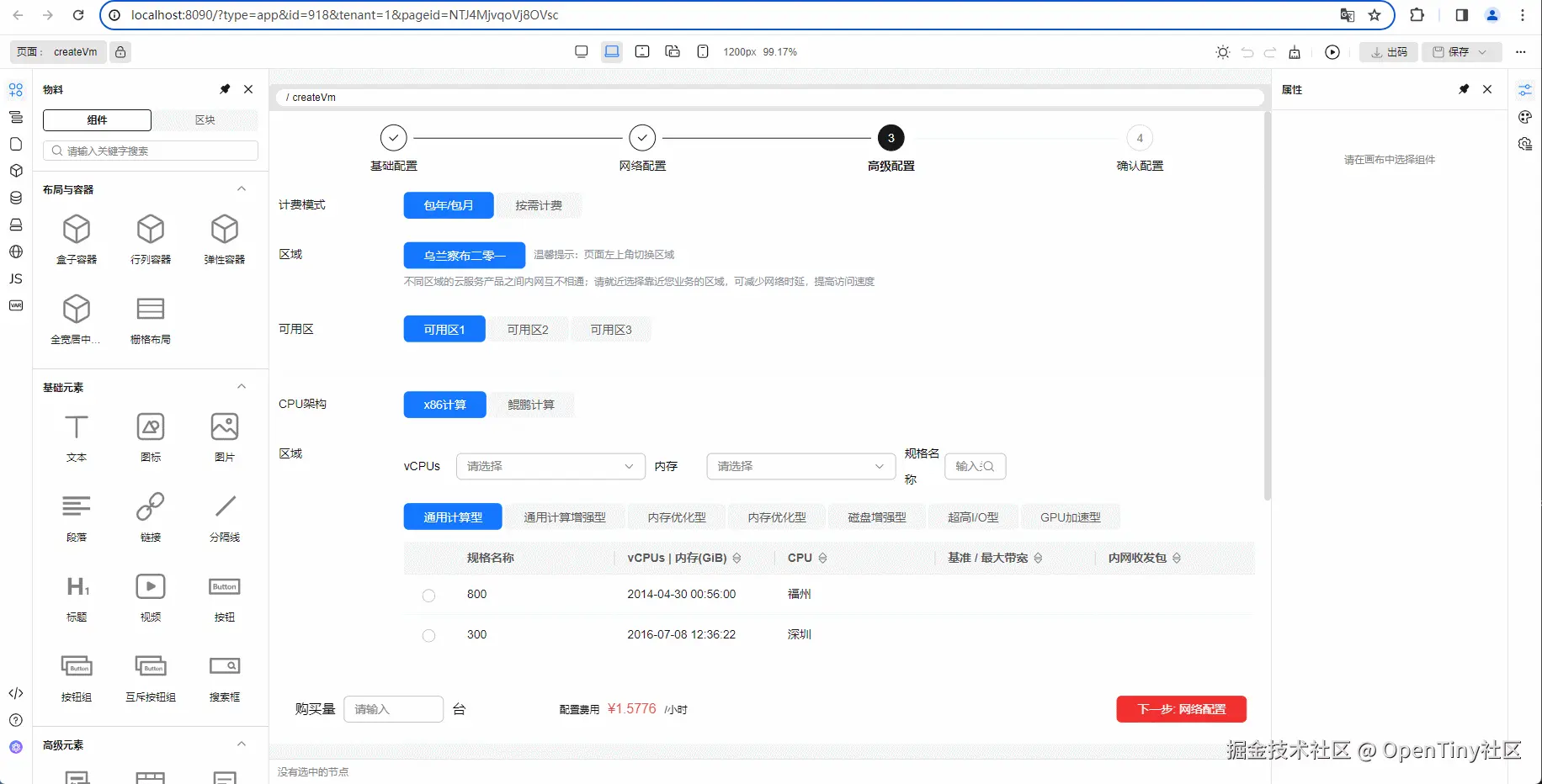1542x784 pixels.
Task: Click the preview play icon
Action: pyautogui.click(x=1332, y=52)
